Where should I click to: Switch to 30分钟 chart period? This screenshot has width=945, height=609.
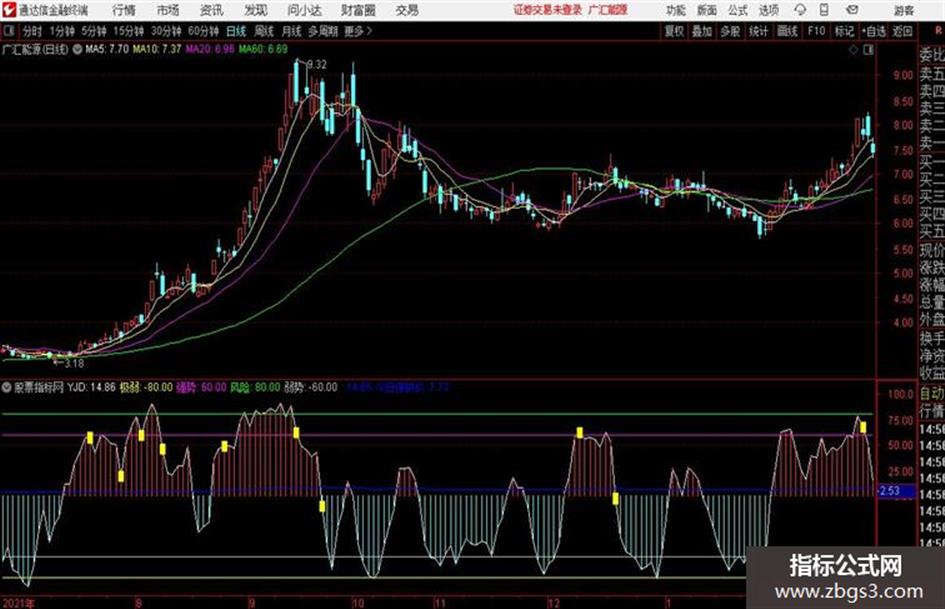166,31
